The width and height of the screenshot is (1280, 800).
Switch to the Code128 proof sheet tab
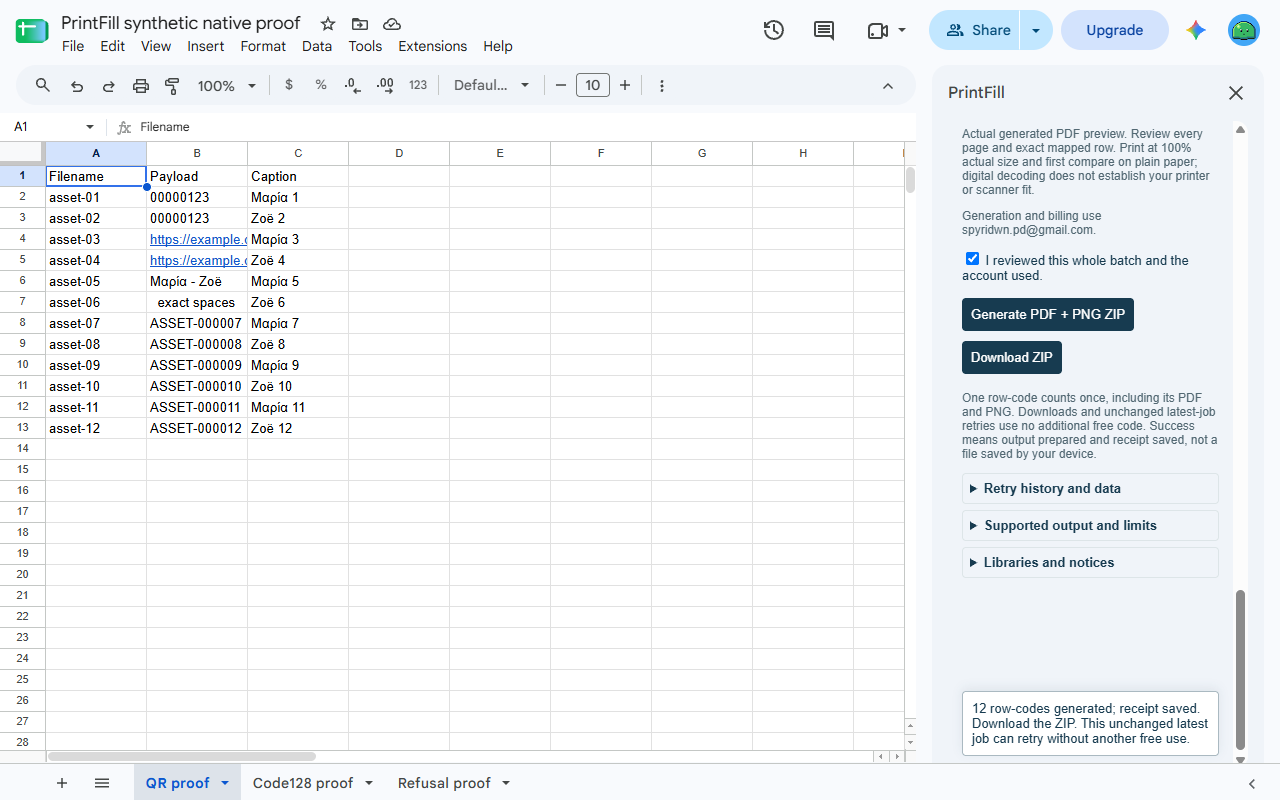tap(313, 783)
